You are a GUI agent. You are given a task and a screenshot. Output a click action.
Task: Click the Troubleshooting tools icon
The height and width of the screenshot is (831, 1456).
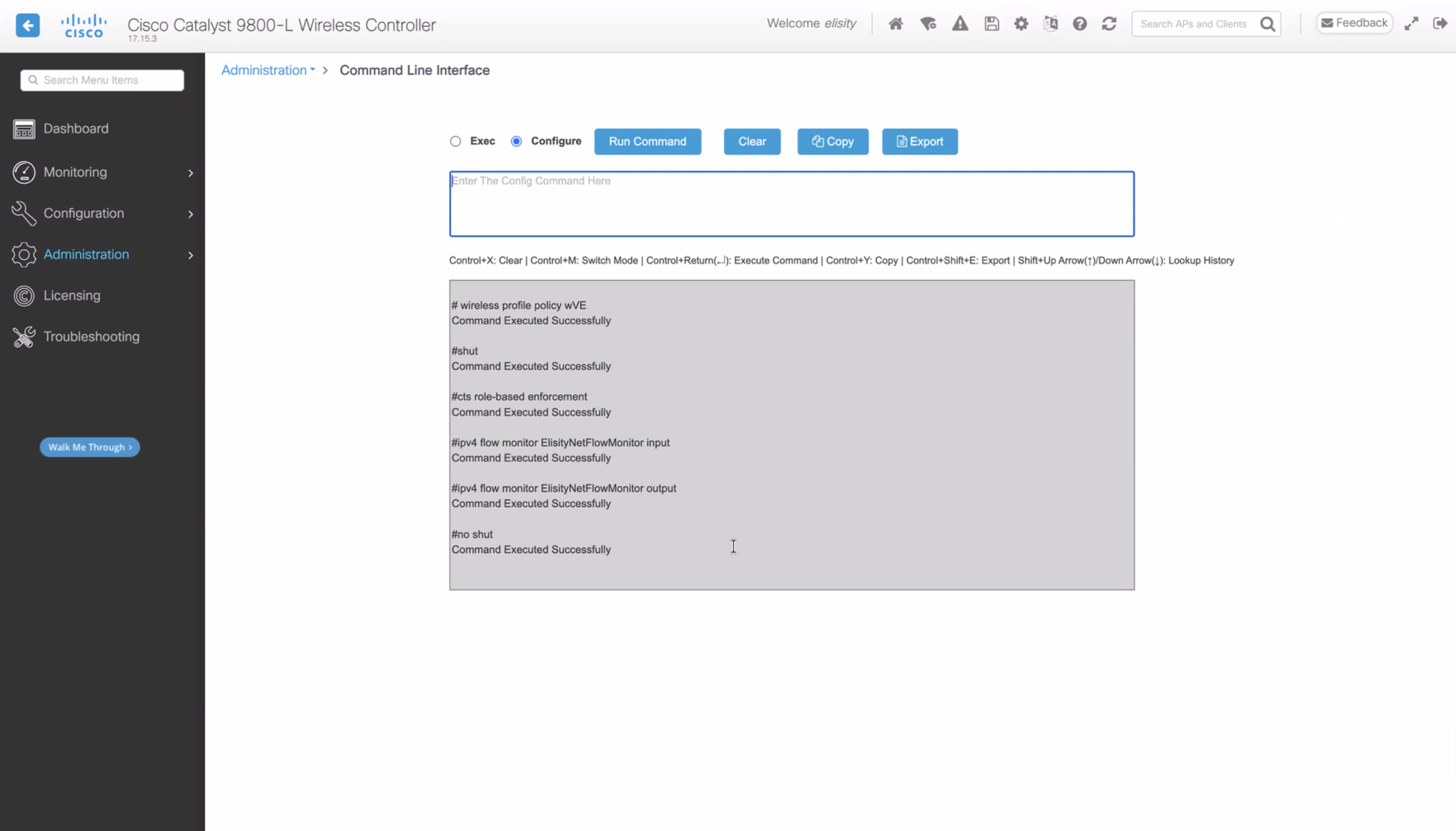tap(24, 337)
